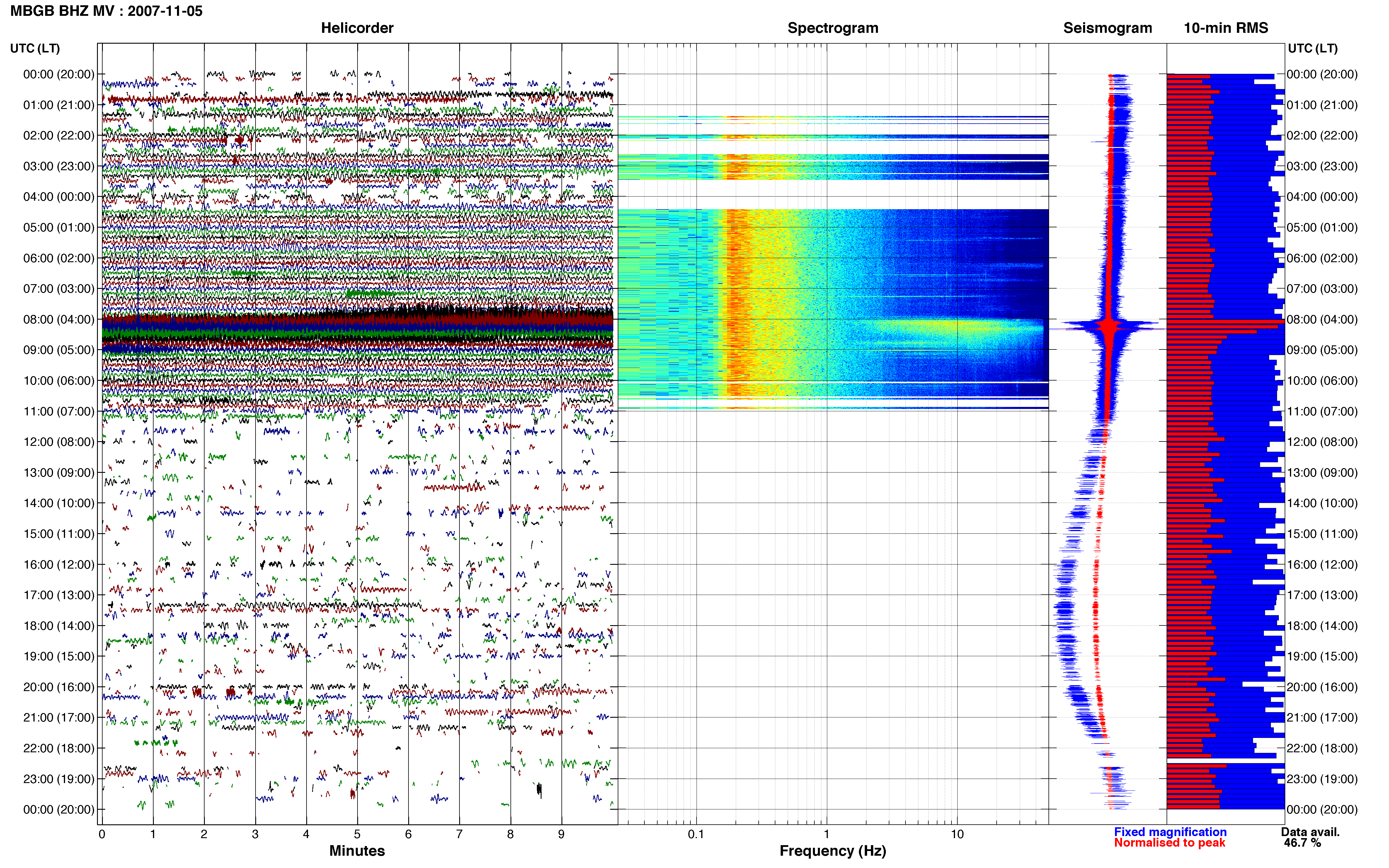1389x868 pixels.
Task: Click the MBGB BHZ MV : 2007-11-05 title
Action: (x=106, y=11)
